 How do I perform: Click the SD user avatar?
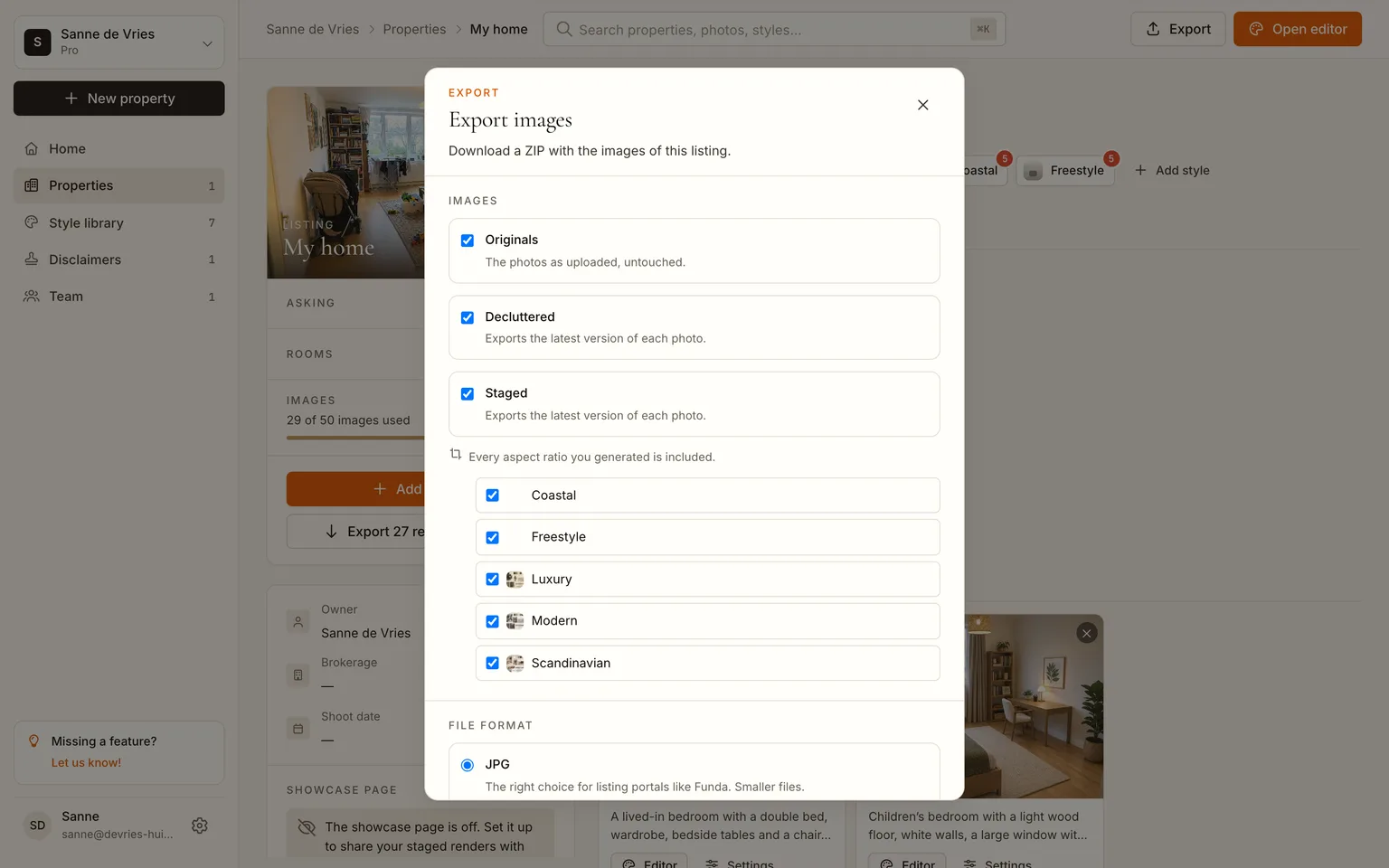pyautogui.click(x=37, y=826)
